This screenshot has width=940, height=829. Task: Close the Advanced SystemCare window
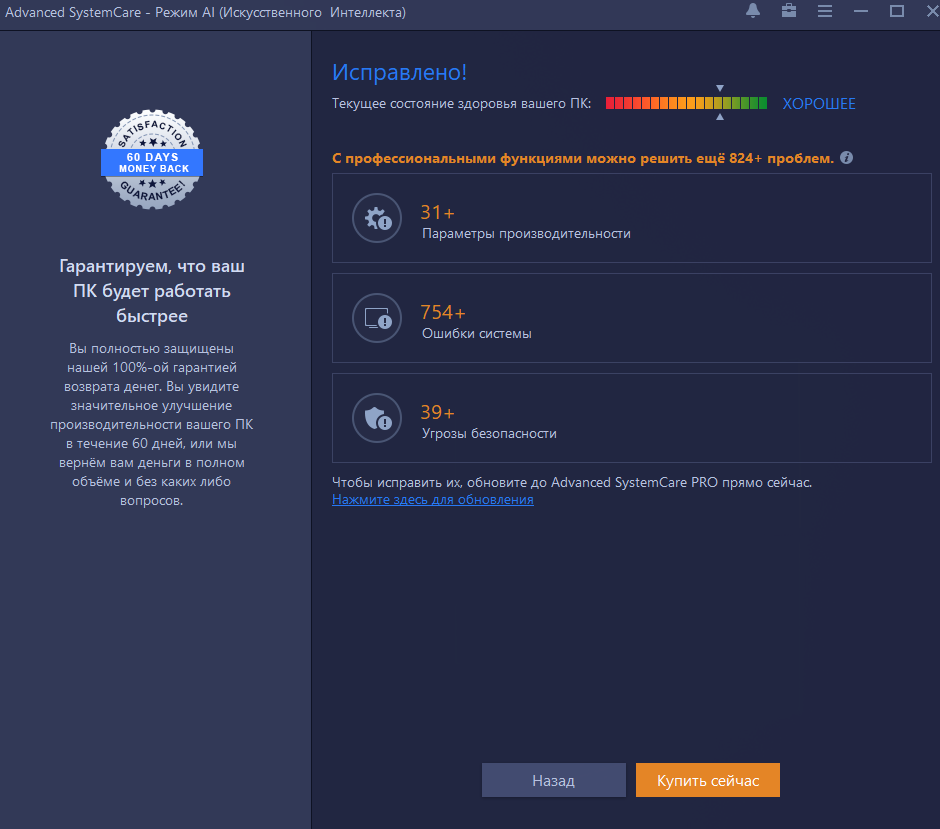pyautogui.click(x=933, y=11)
